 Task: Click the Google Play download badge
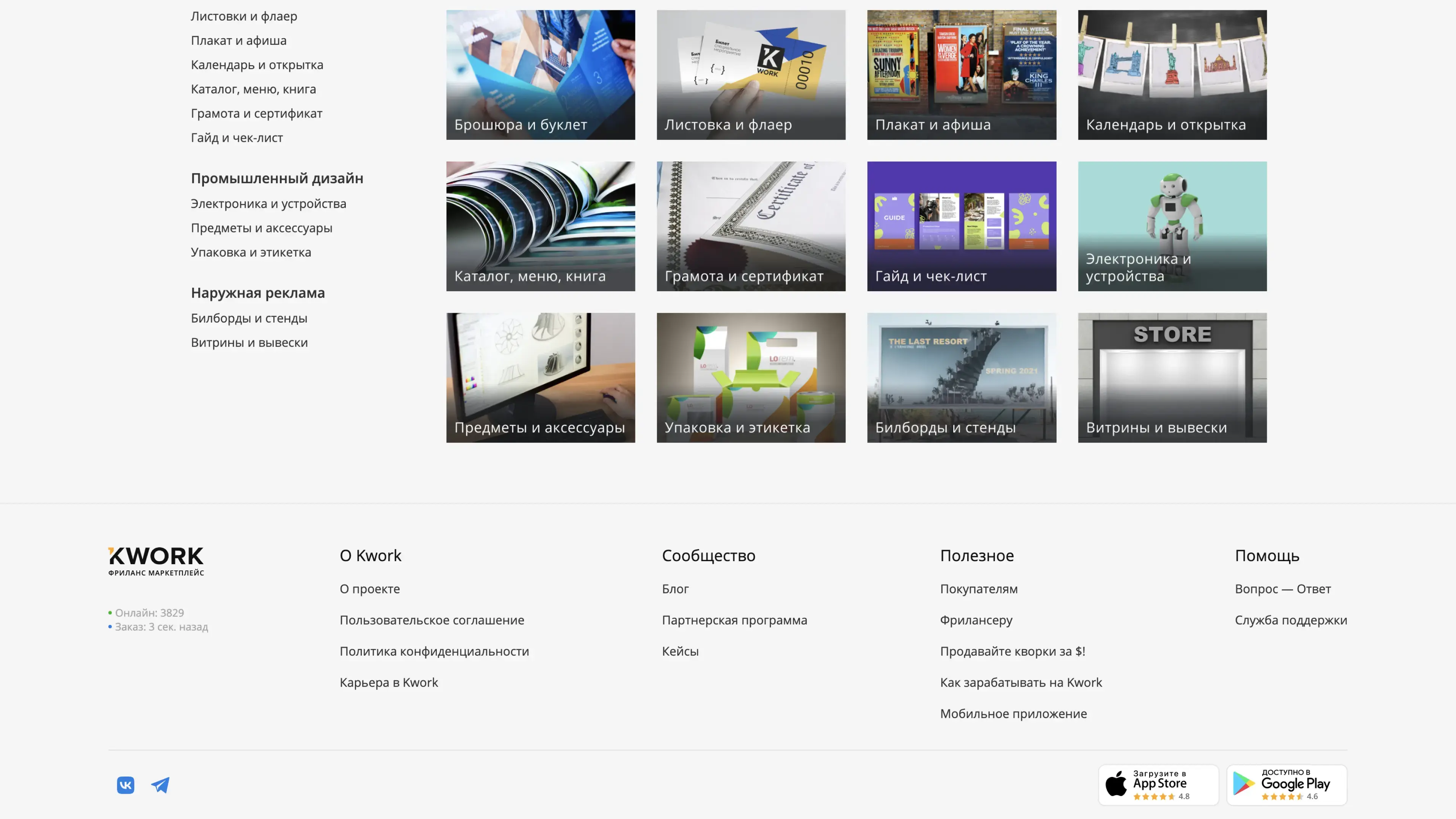click(1287, 785)
